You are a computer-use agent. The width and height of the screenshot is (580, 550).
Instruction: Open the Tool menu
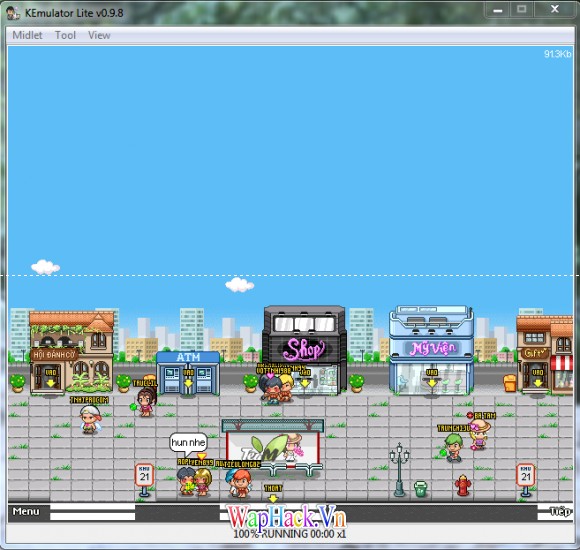click(x=65, y=35)
